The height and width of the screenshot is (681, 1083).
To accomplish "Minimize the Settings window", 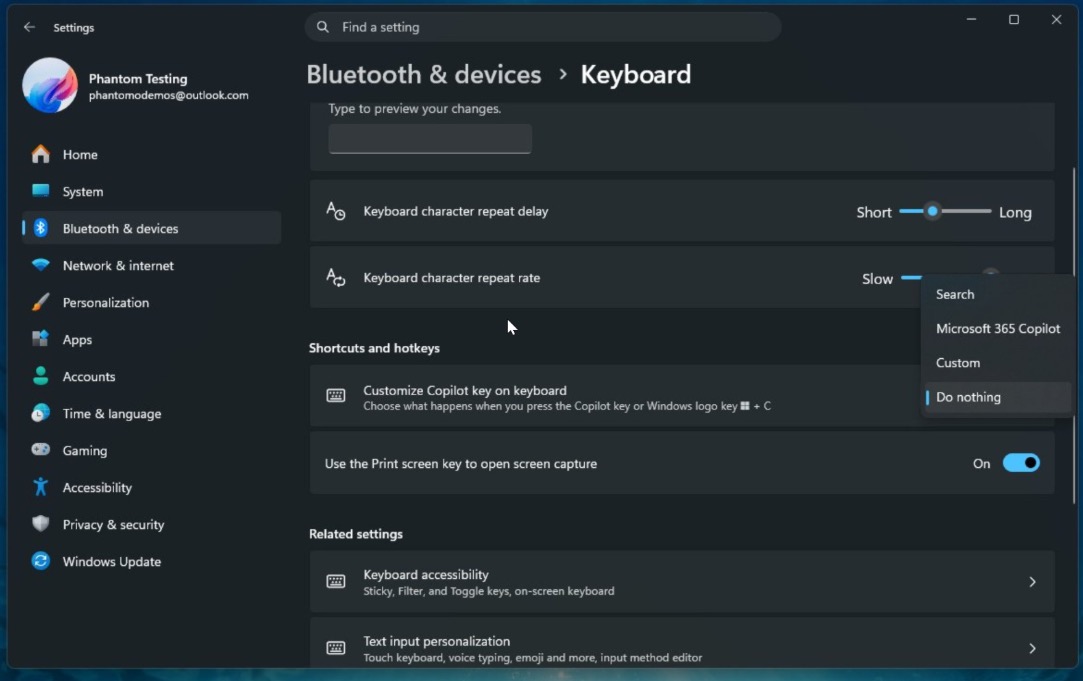I will point(971,19).
